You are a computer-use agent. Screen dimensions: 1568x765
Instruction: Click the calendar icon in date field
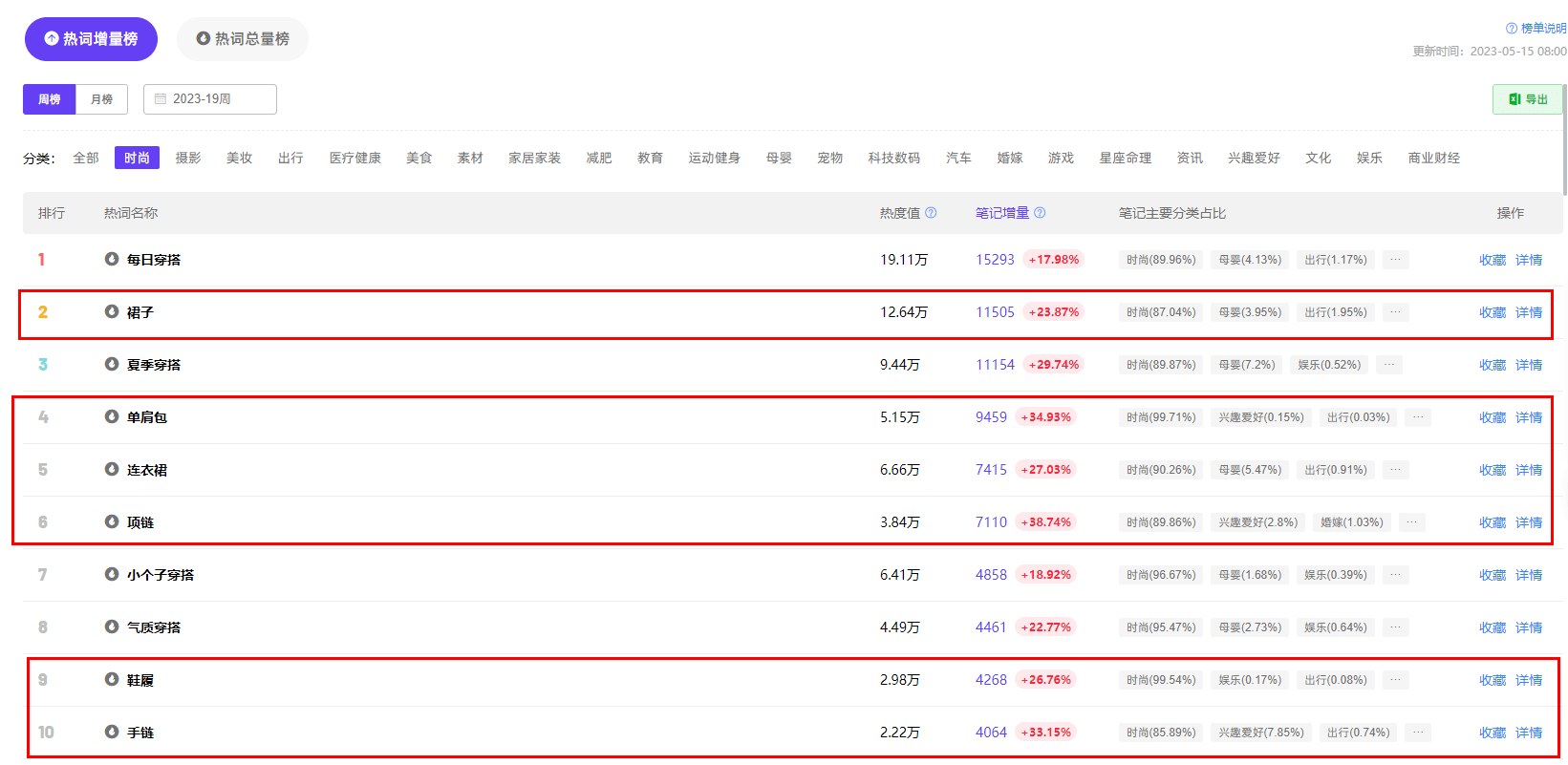point(161,99)
